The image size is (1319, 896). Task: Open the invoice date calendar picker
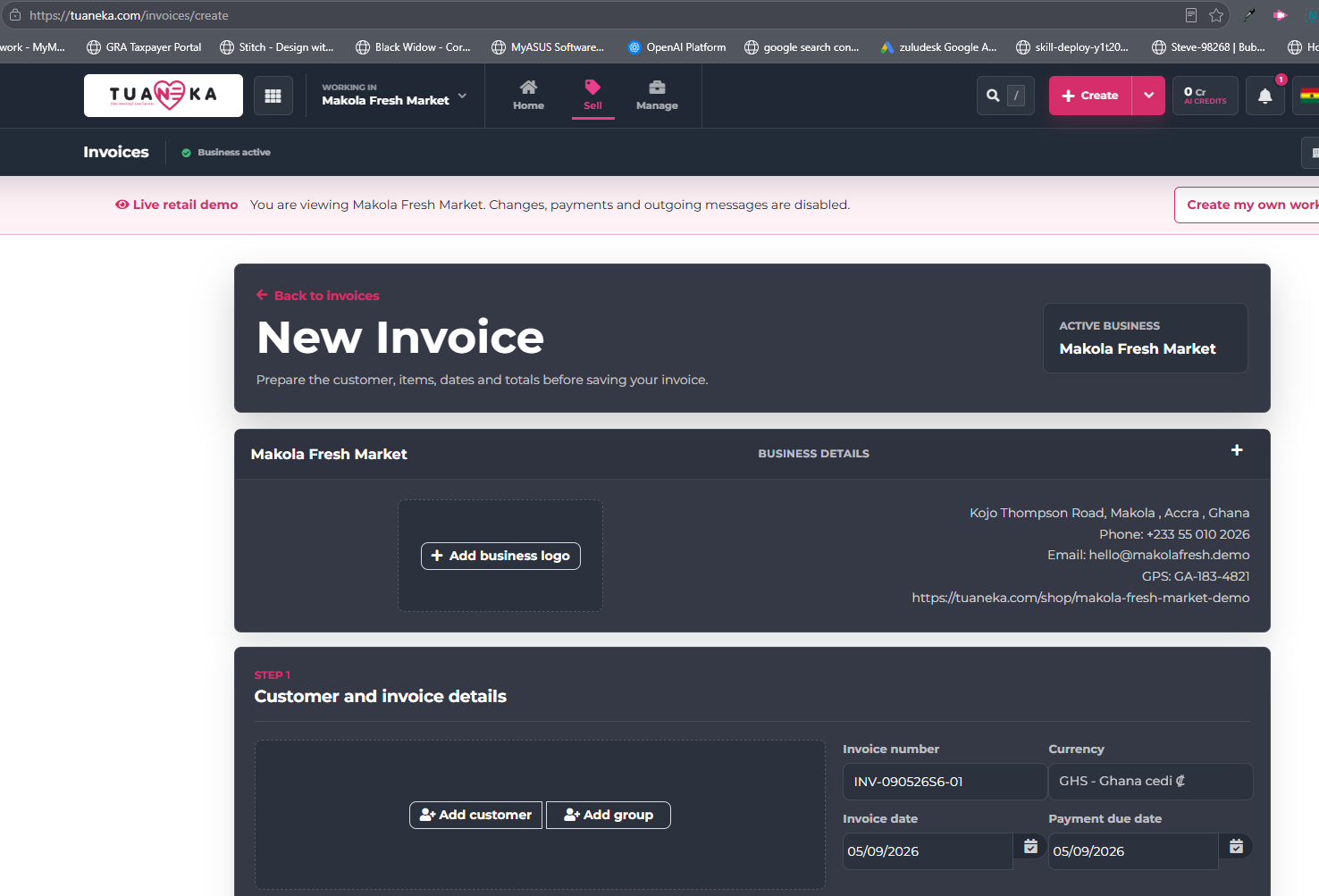pyautogui.click(x=1030, y=846)
